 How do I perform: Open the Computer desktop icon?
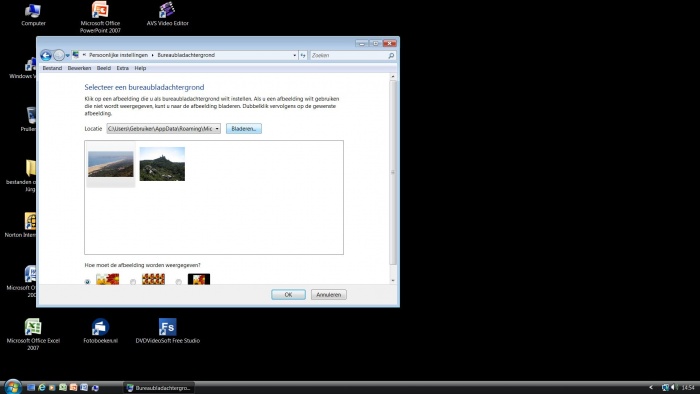(33, 14)
